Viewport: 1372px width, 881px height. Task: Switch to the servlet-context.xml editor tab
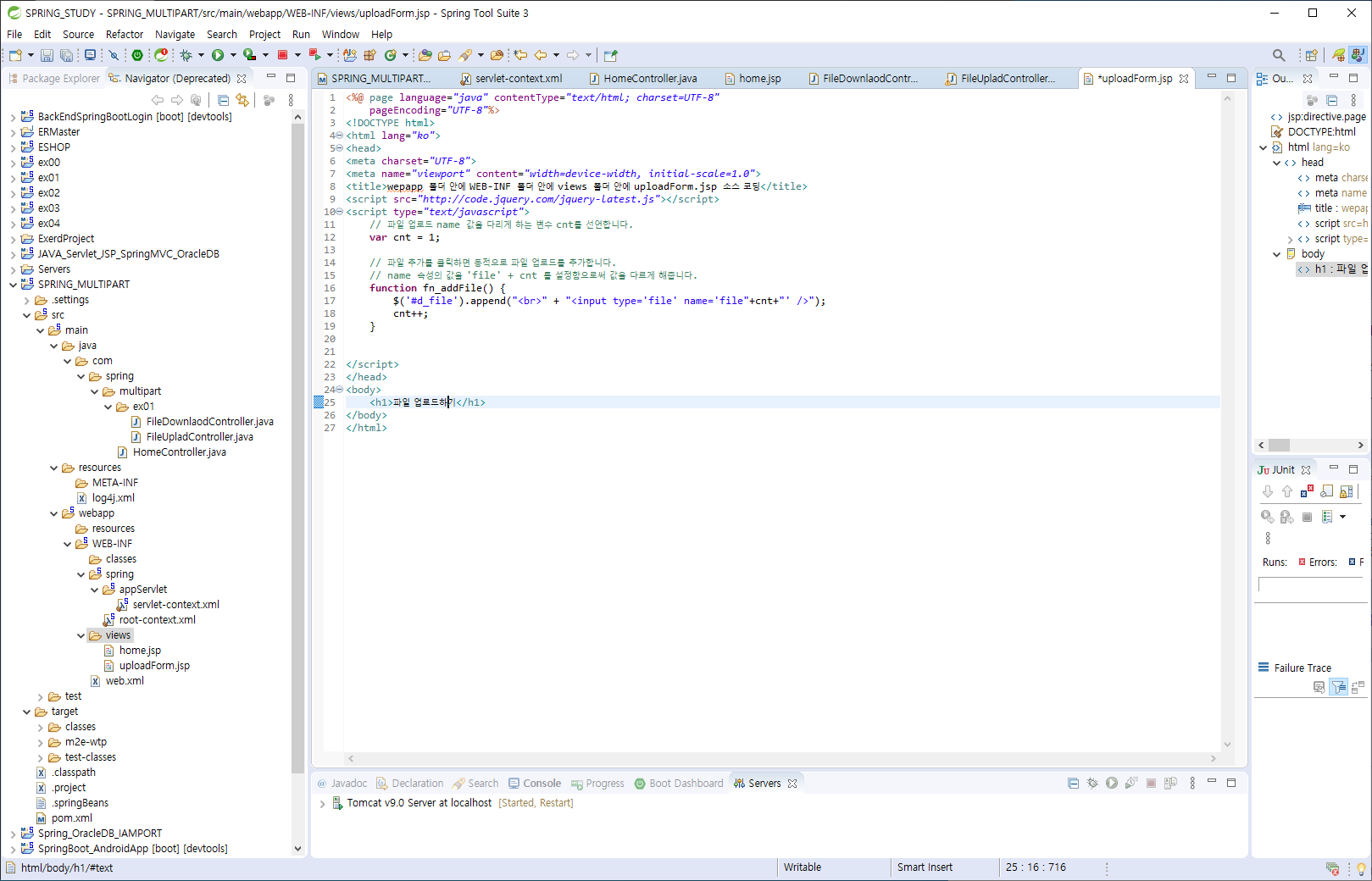[510, 78]
